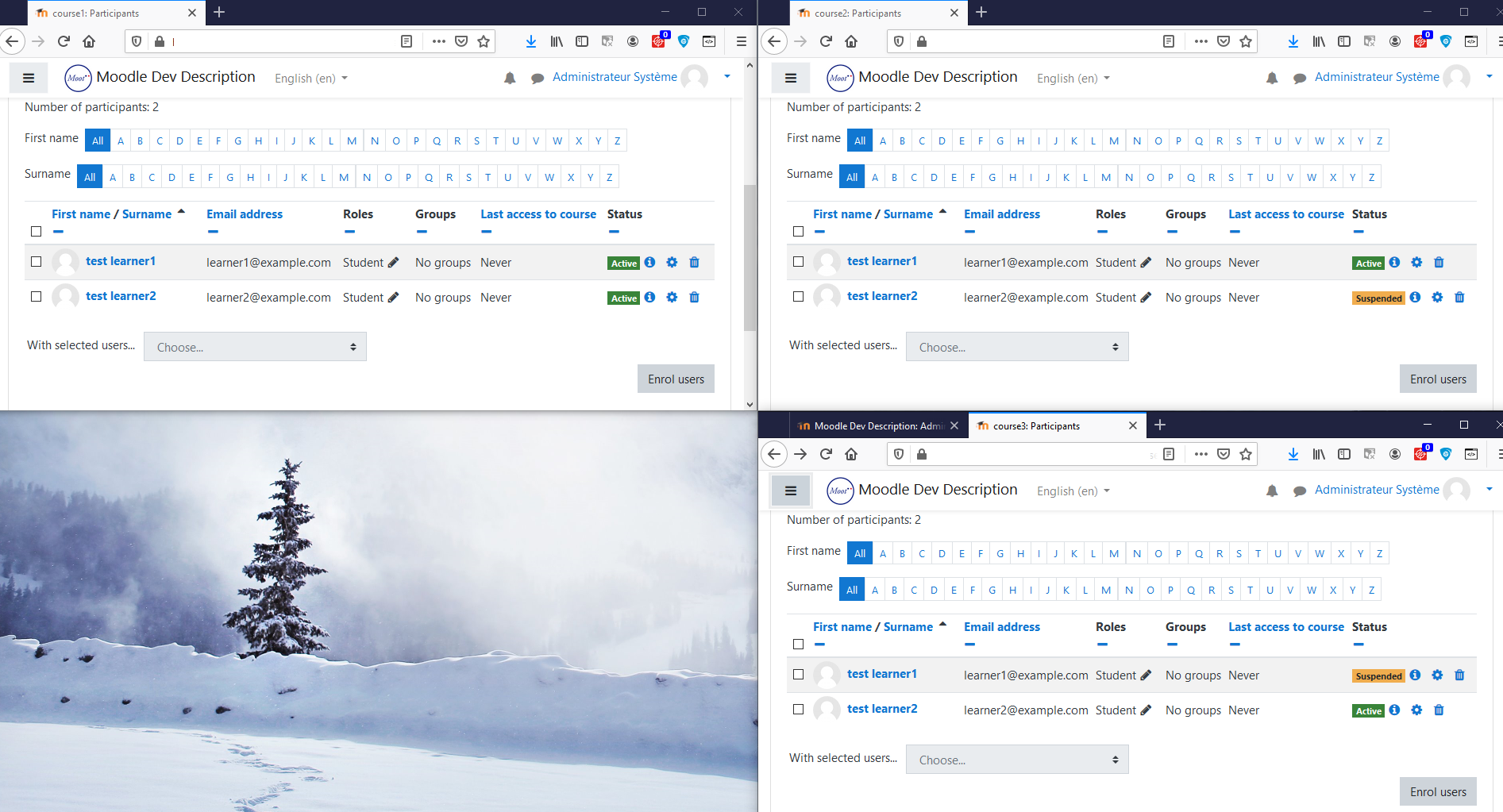
Task: Click the vertical scrollbar in course1 window
Action: point(750,258)
